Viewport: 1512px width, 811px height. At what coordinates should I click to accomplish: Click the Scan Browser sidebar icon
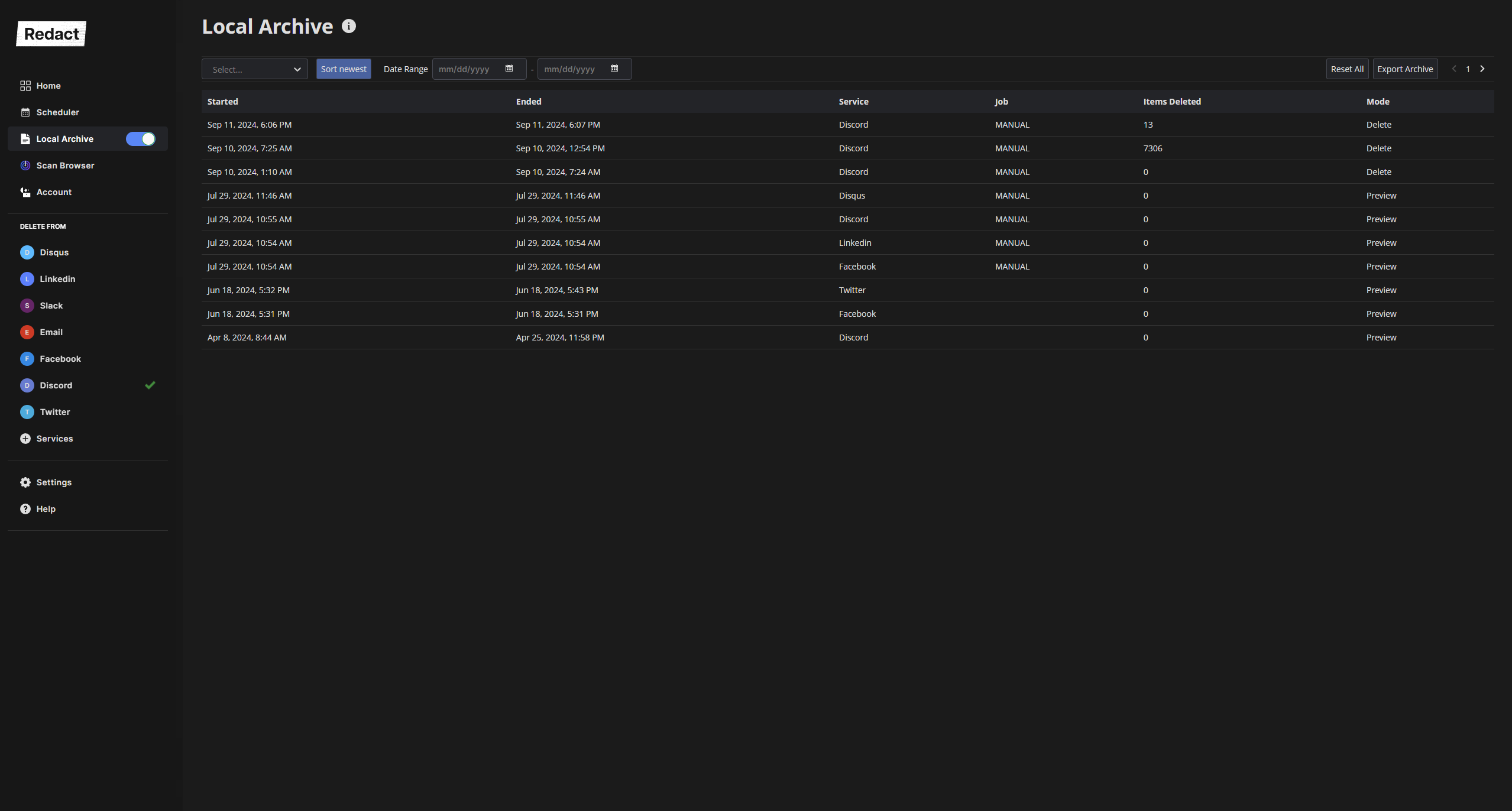tap(25, 166)
